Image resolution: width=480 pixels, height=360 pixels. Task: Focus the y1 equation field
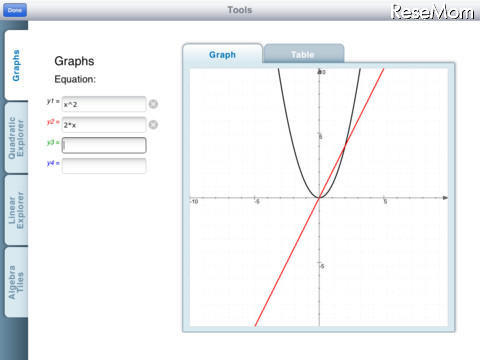pyautogui.click(x=104, y=104)
